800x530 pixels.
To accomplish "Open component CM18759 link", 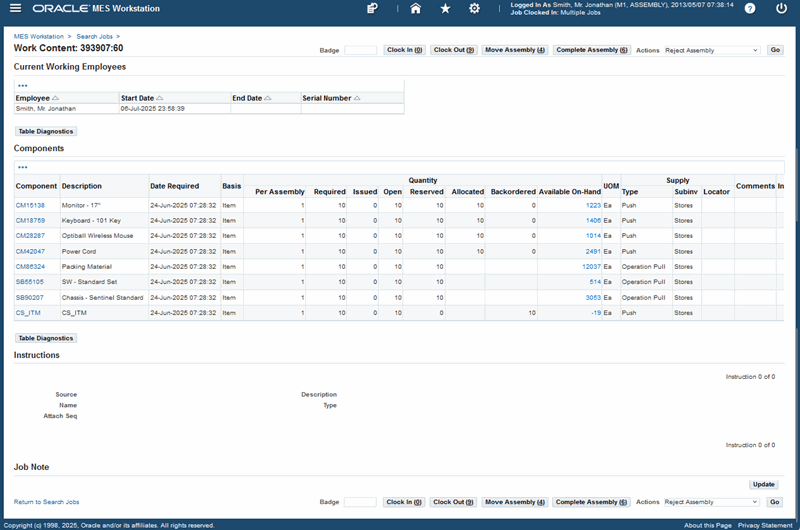I will (x=30, y=220).
